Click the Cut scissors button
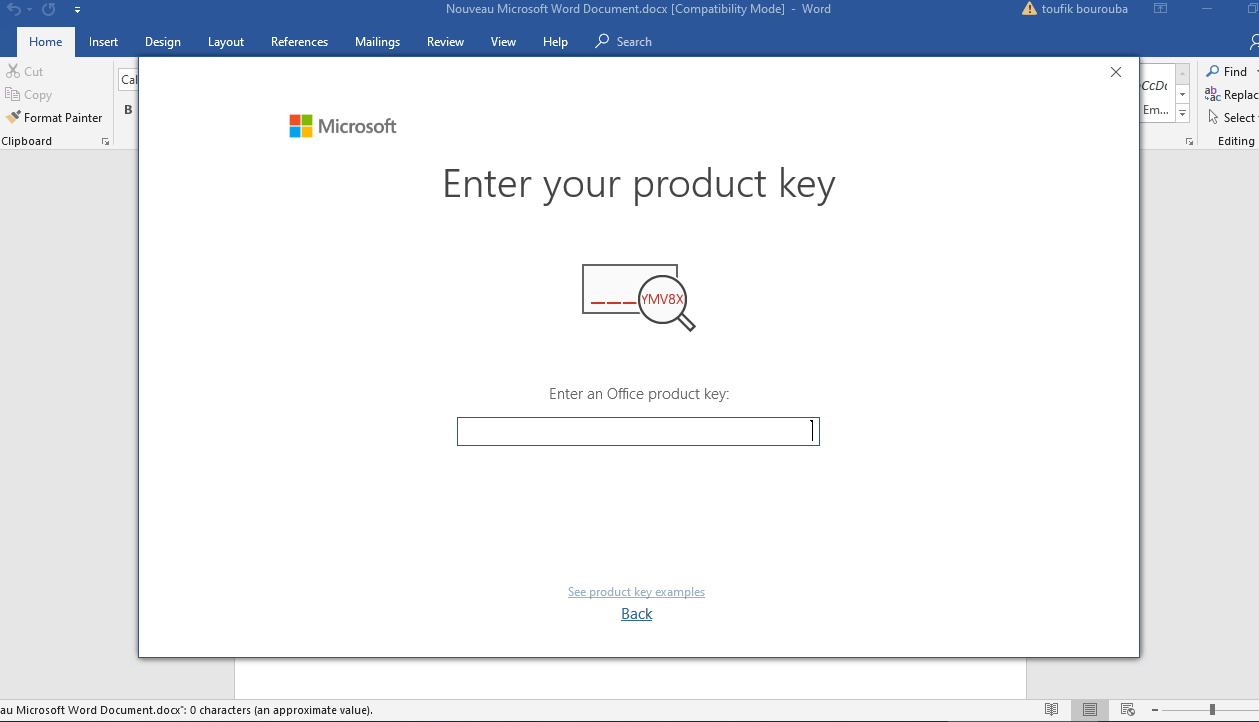Screen dimensions: 1259x722 coord(25,71)
